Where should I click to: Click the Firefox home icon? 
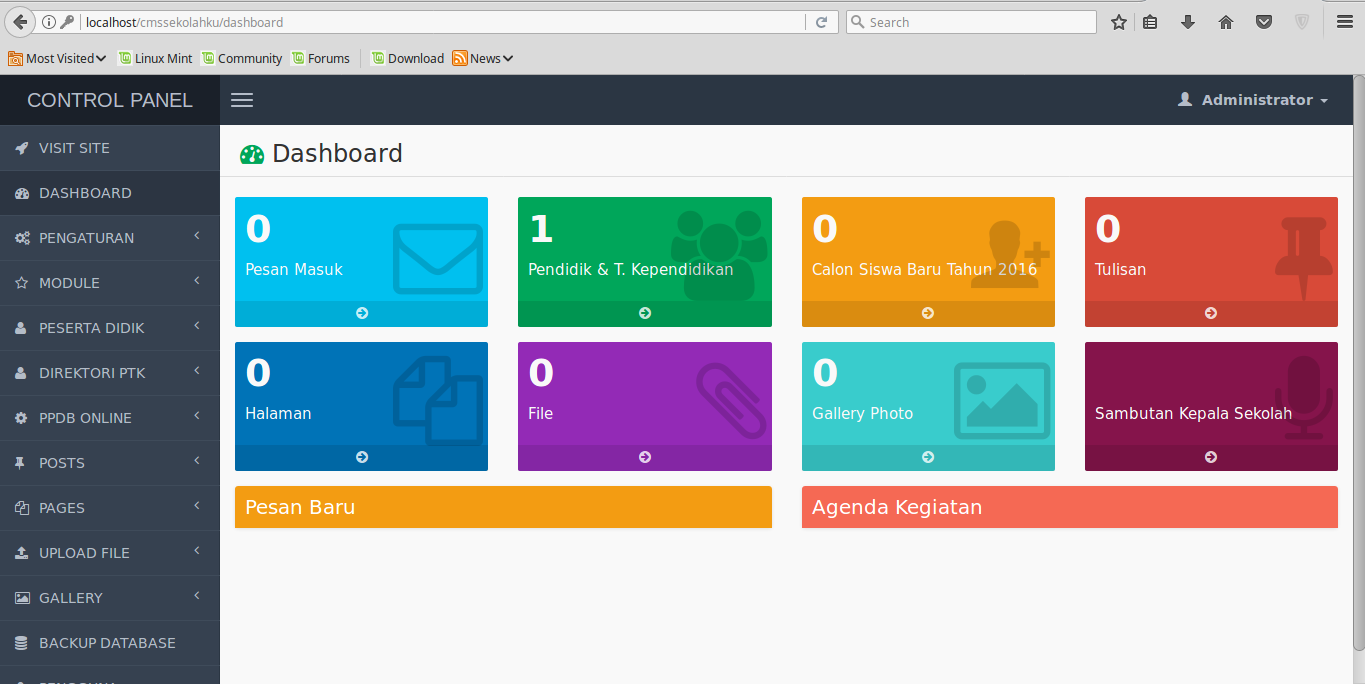point(1225,21)
